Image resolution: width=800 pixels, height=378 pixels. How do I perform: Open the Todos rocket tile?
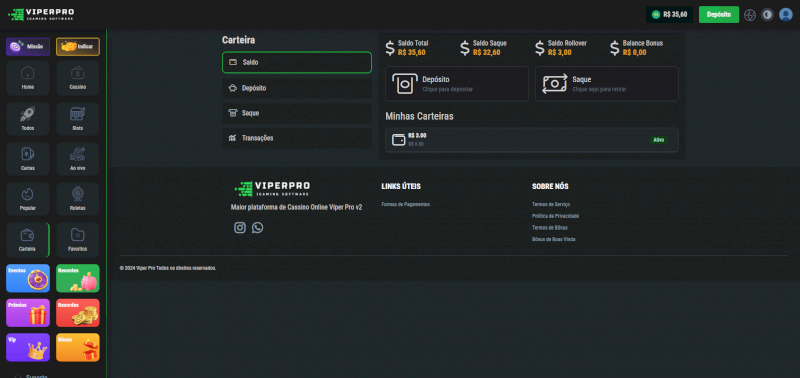coord(28,119)
